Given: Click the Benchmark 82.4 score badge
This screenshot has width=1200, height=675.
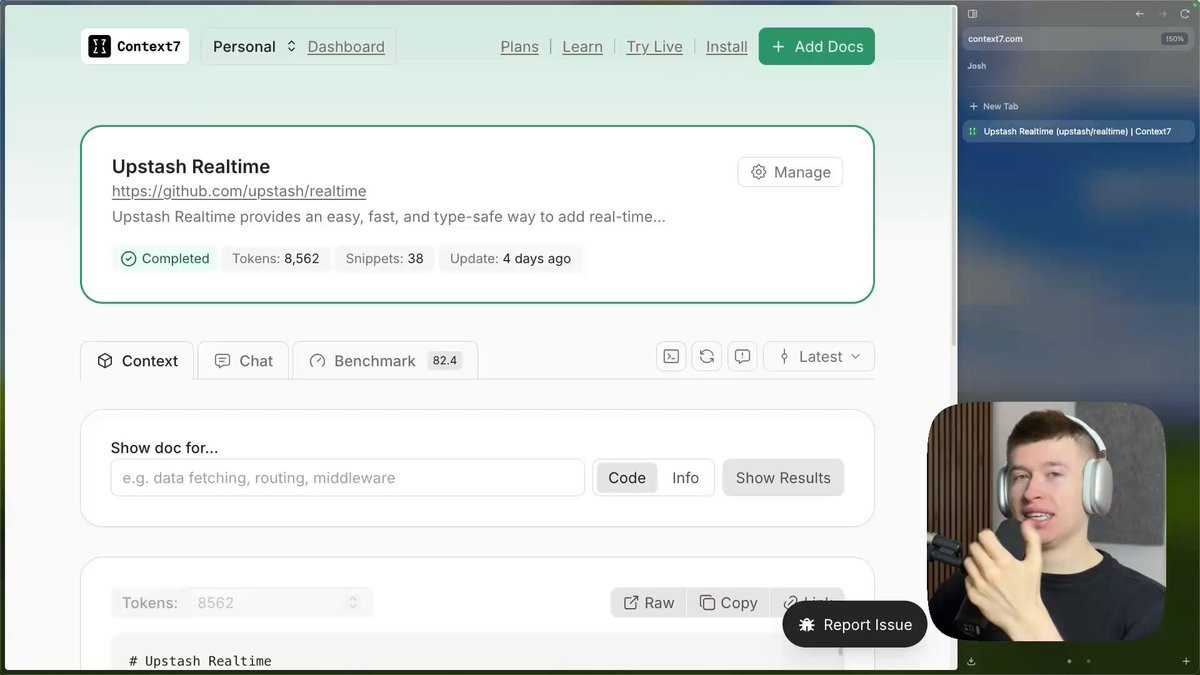Looking at the screenshot, I should 445,361.
